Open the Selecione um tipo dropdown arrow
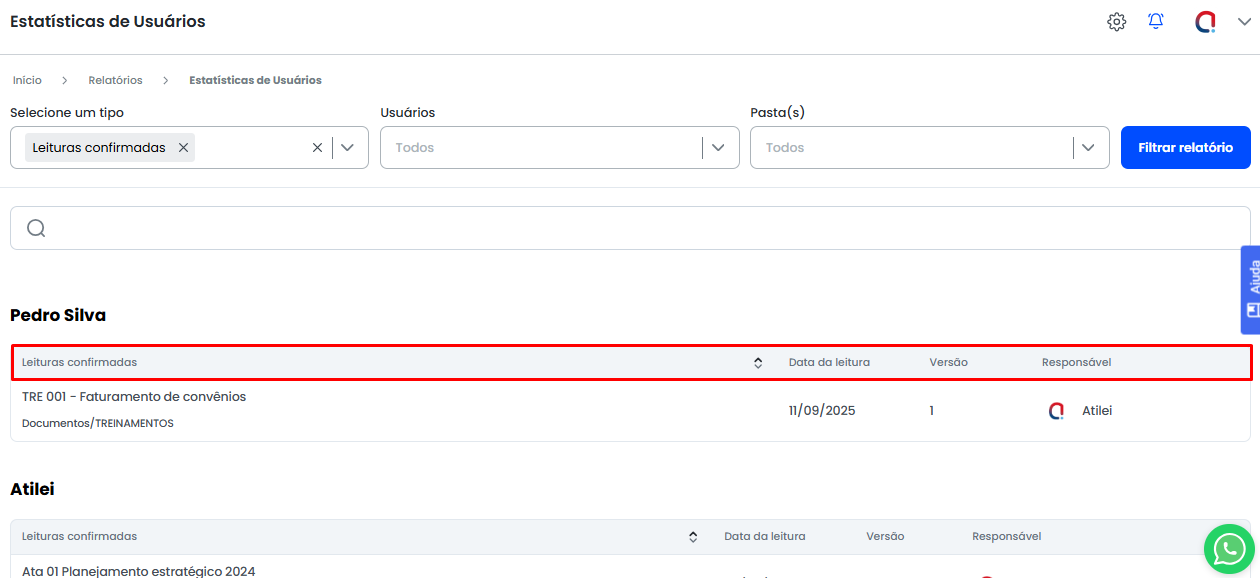Image resolution: width=1260 pixels, height=578 pixels. tap(348, 147)
